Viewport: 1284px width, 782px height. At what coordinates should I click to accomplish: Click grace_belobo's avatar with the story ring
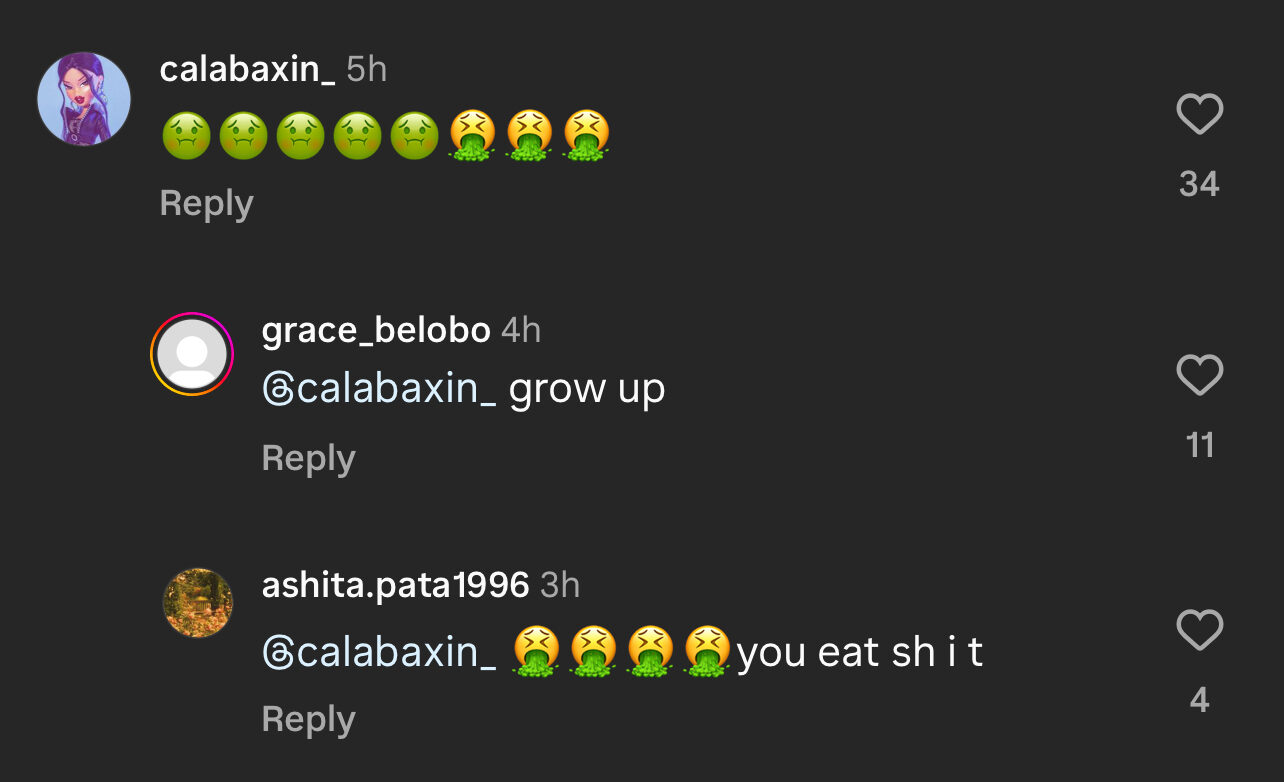pos(192,354)
